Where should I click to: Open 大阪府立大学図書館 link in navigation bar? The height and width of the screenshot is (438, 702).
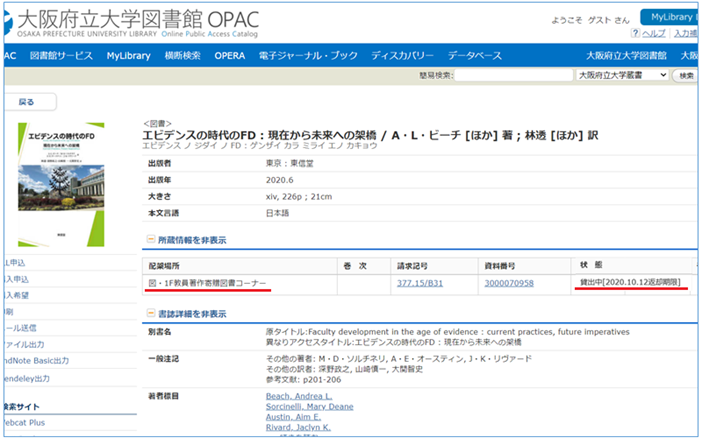pyautogui.click(x=626, y=56)
